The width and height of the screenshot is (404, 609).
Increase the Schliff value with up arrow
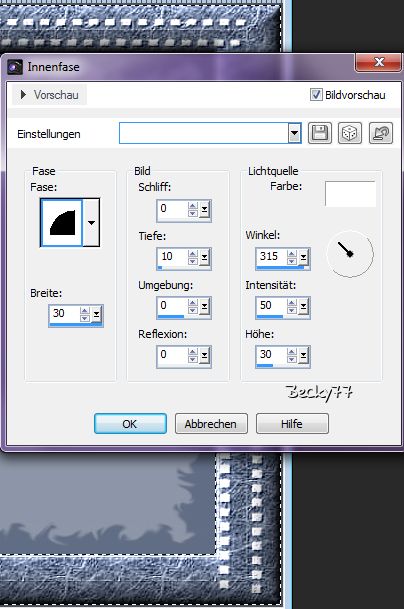coord(193,205)
